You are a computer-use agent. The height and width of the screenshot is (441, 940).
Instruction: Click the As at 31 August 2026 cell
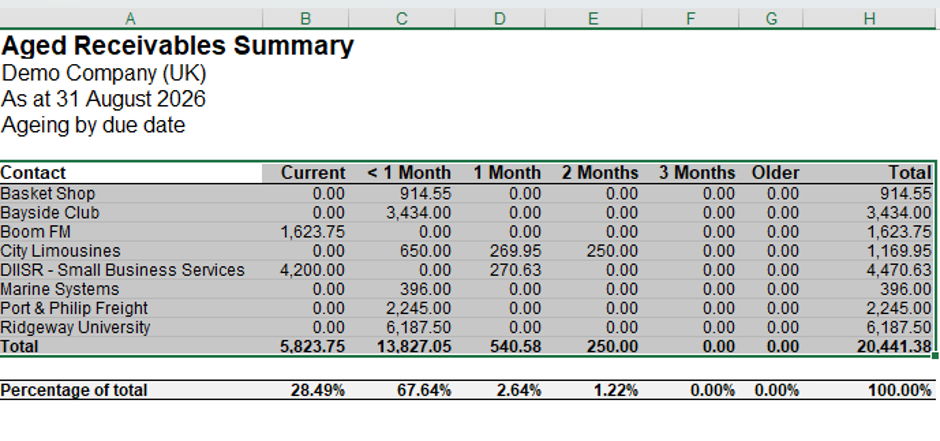[x=104, y=99]
